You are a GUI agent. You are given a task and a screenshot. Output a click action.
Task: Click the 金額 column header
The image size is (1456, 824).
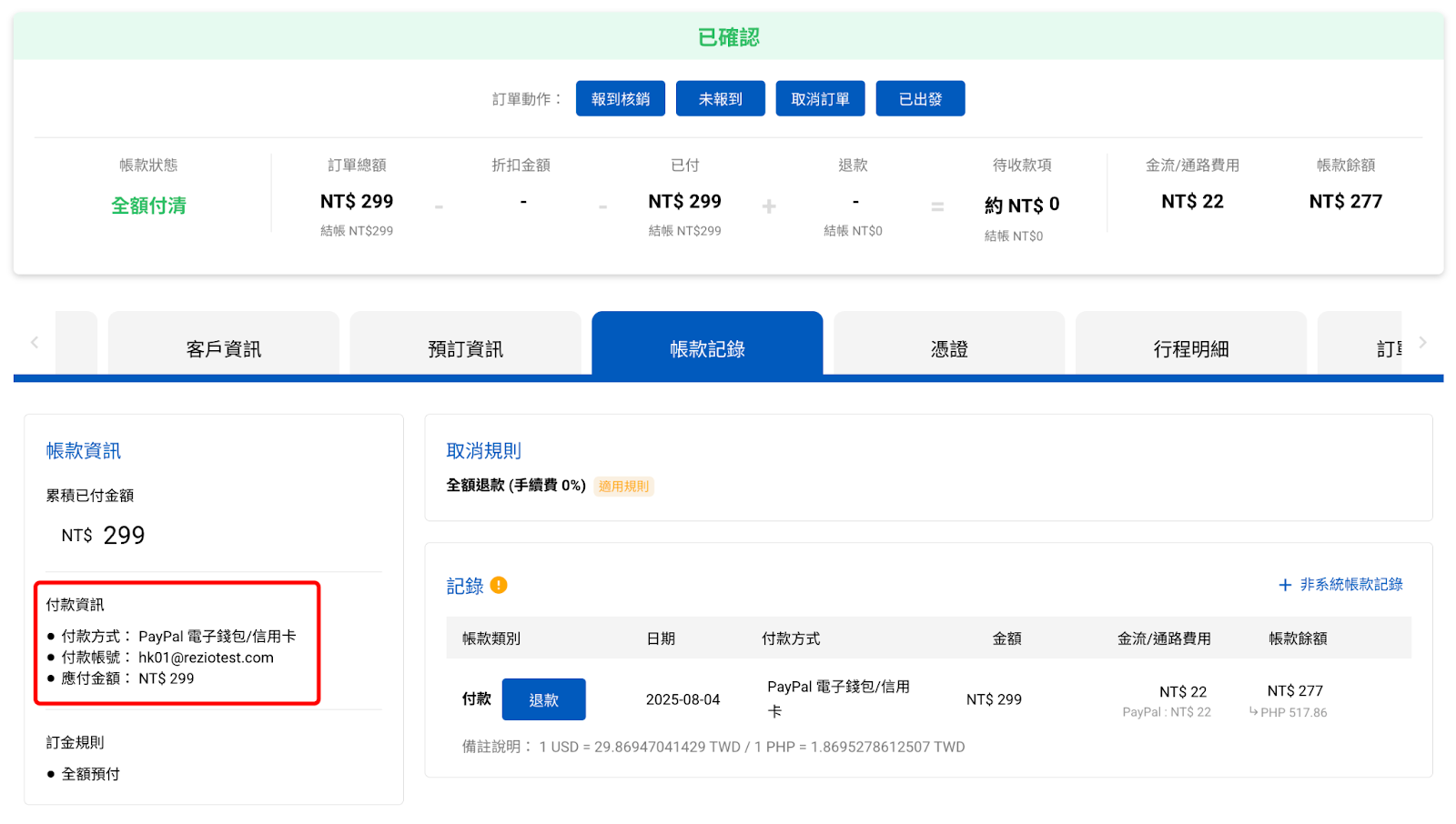(x=1007, y=638)
